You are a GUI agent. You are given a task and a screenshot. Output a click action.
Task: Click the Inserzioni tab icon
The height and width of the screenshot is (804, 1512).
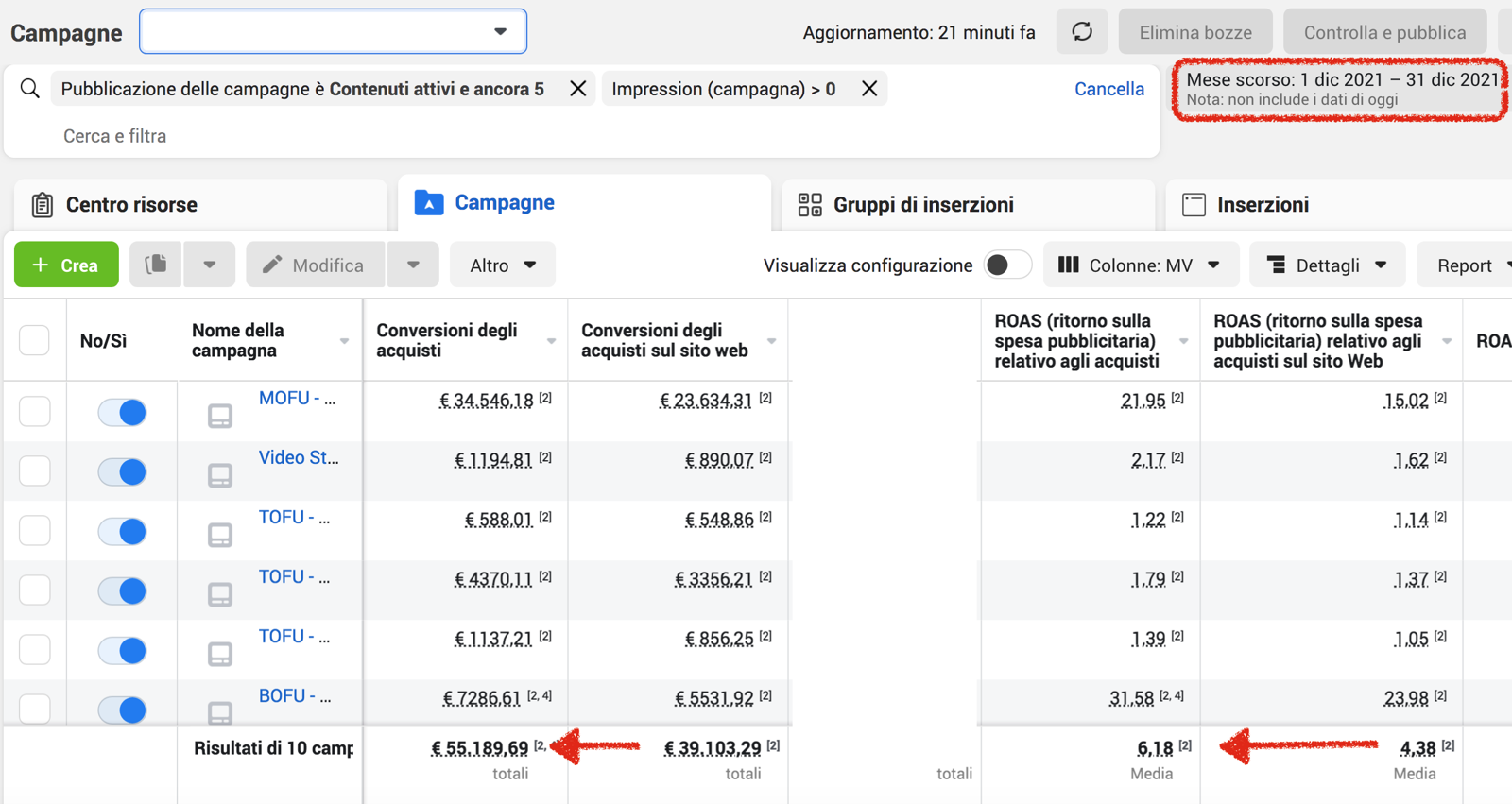click(1194, 204)
